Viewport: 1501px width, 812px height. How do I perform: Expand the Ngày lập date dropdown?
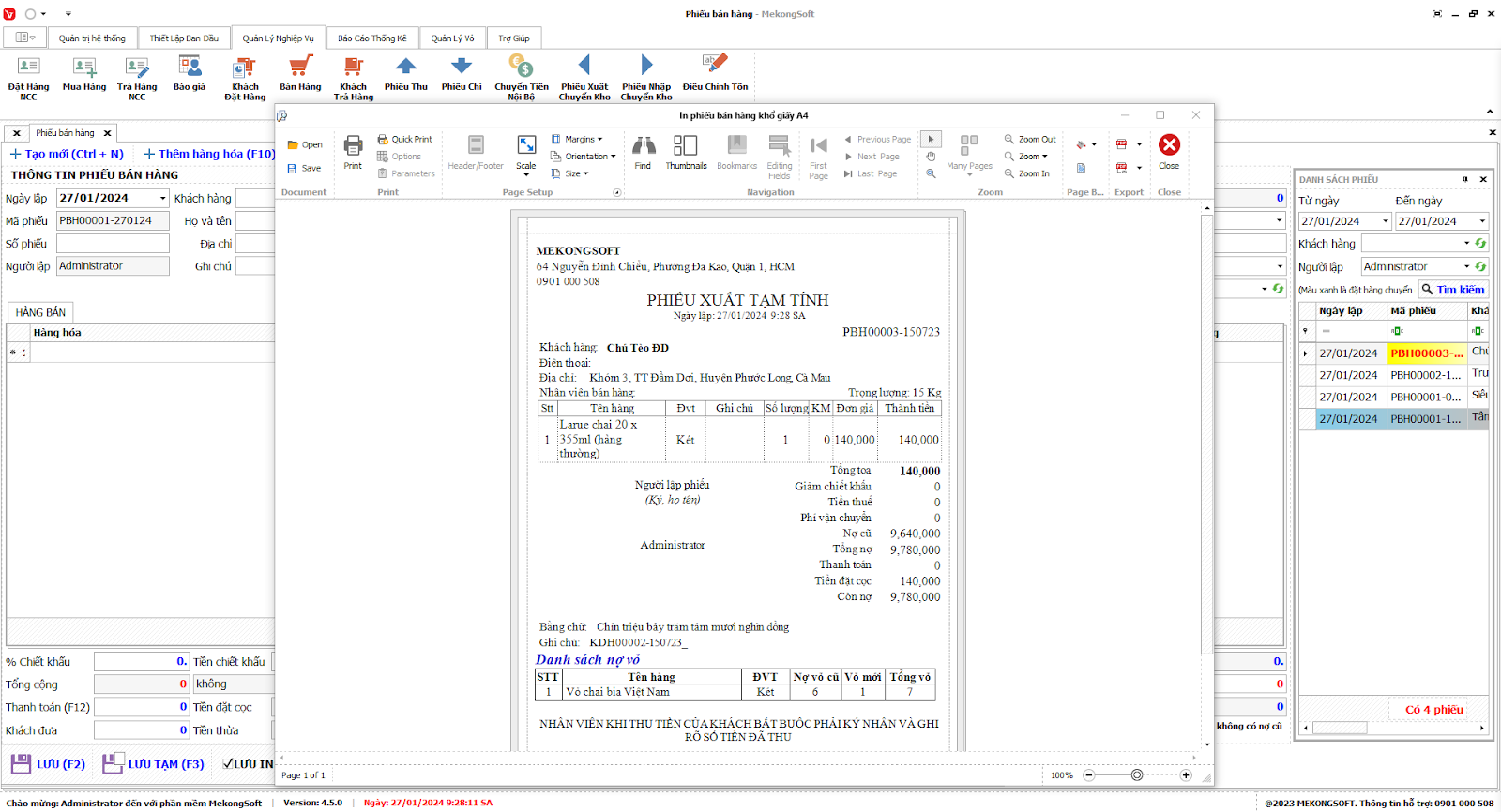coord(162,199)
